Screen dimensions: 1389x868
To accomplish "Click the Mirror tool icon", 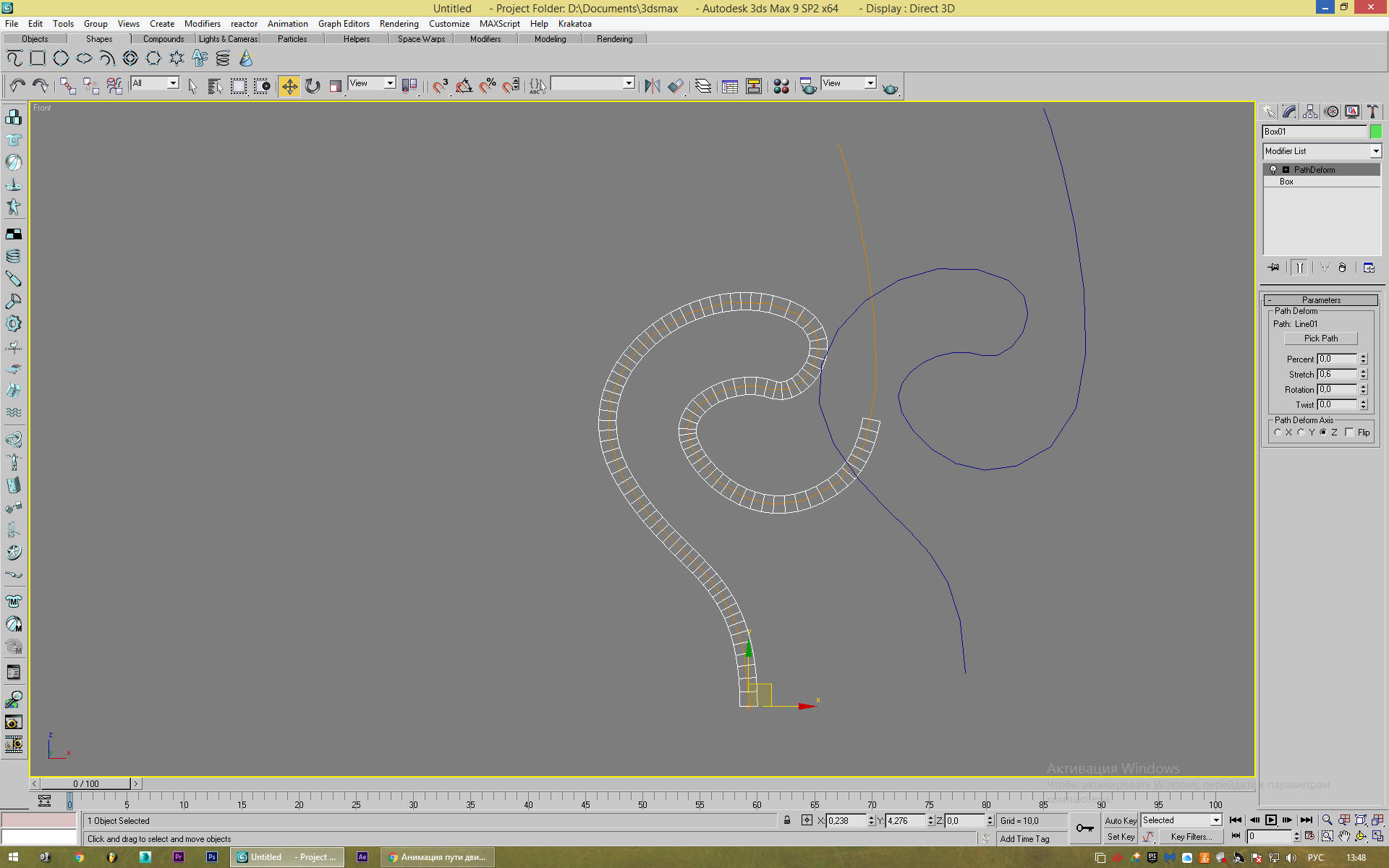I will pyautogui.click(x=652, y=86).
